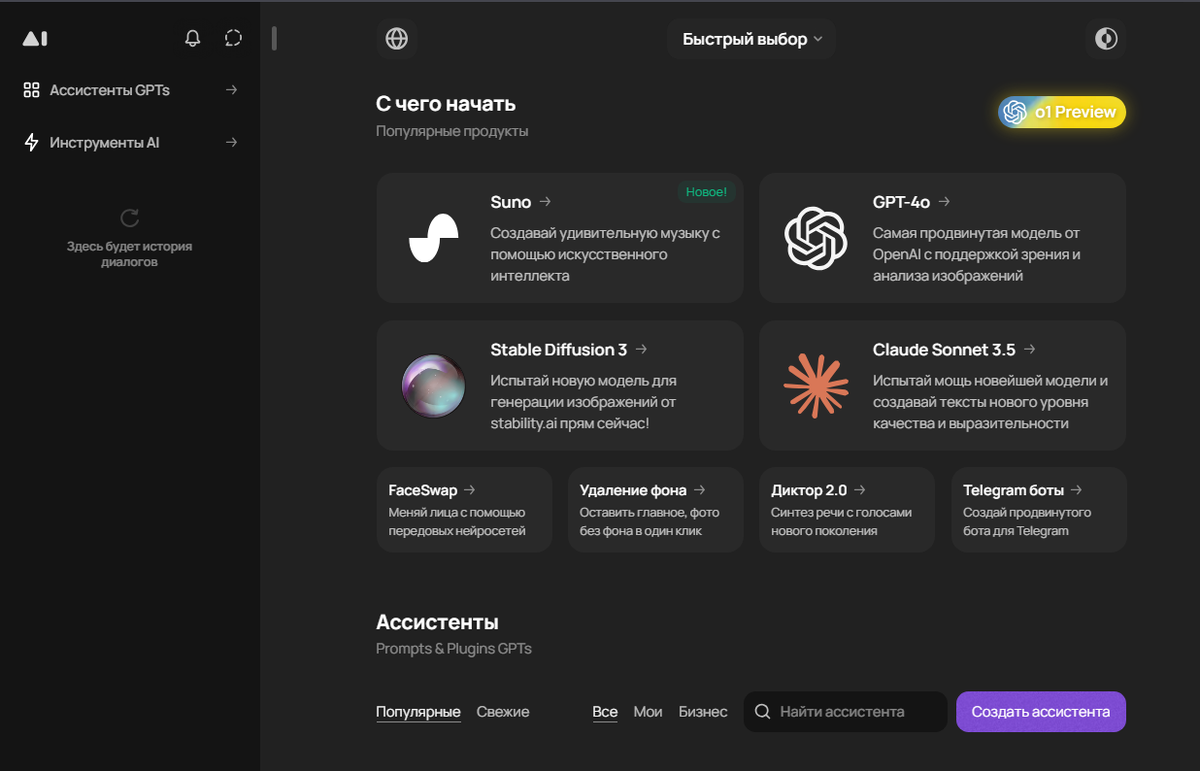Click arrow beside Claude Sonnet 3.5 title

[x=1029, y=350]
